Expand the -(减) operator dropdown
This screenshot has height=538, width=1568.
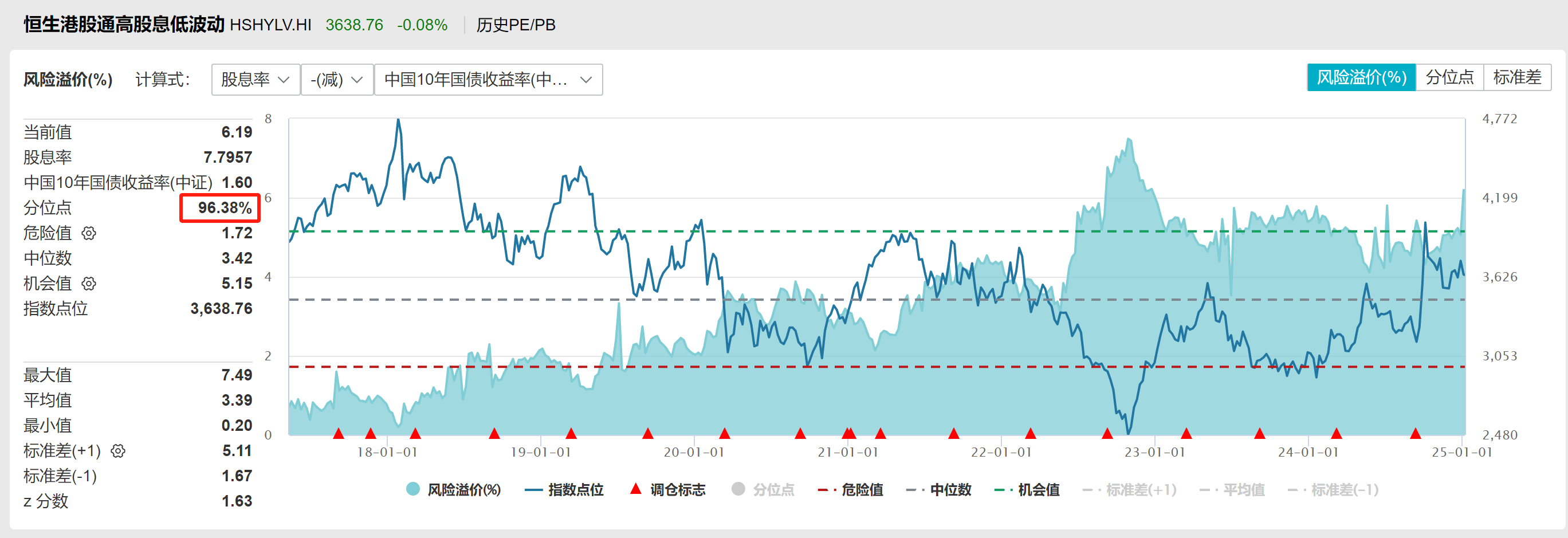click(337, 80)
